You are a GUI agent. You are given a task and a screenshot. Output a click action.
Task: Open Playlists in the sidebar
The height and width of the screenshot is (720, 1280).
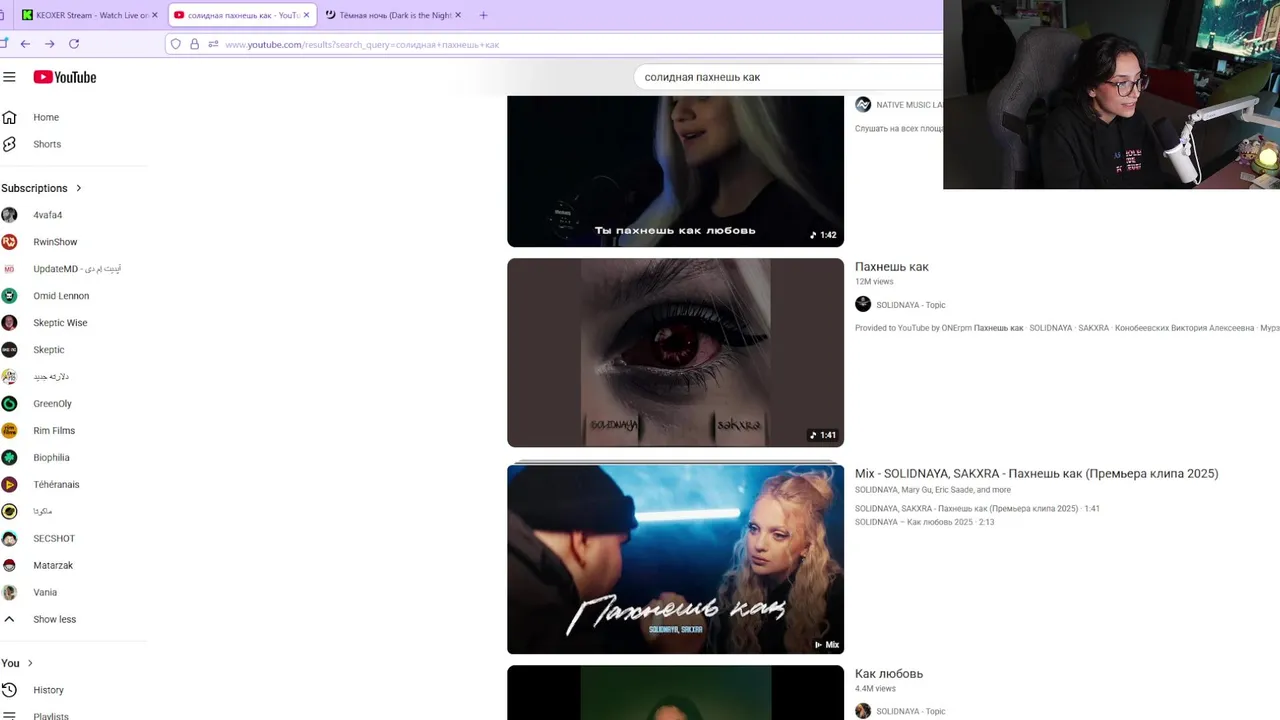coord(51,716)
